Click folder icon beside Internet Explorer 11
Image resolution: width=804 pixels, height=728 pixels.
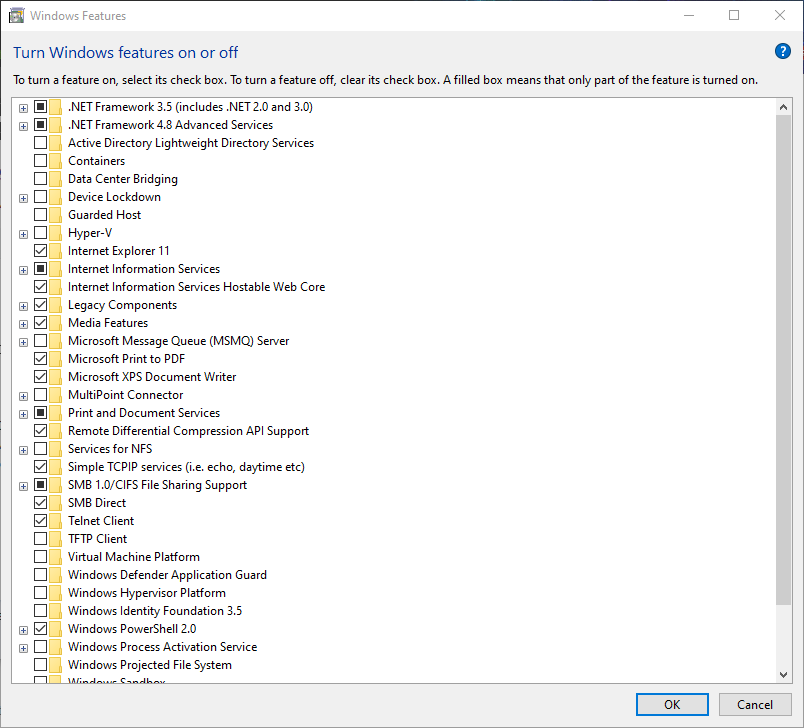coord(55,251)
